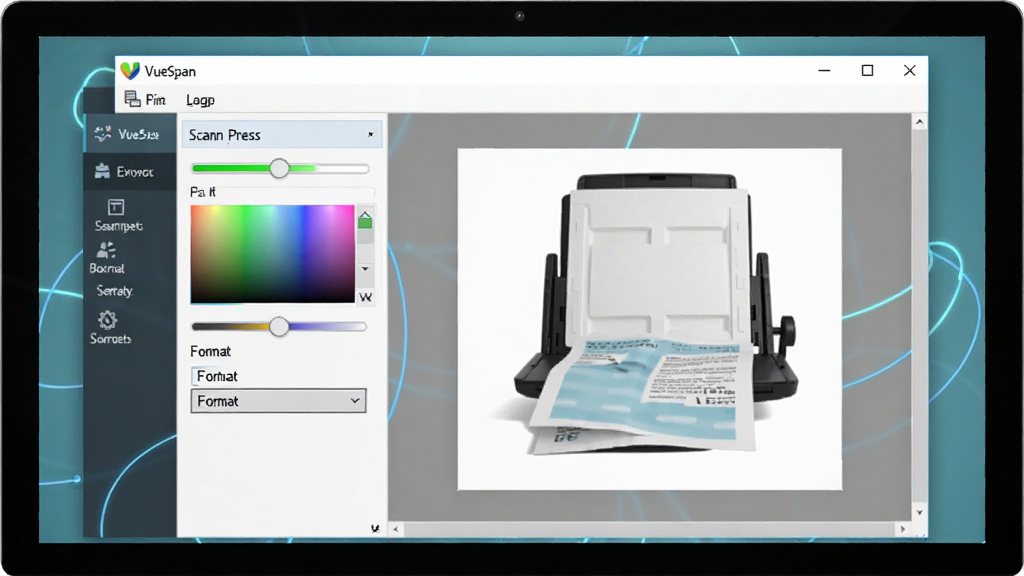
Task: Click the horizontal scrollbar right arrow
Action: [x=903, y=529]
